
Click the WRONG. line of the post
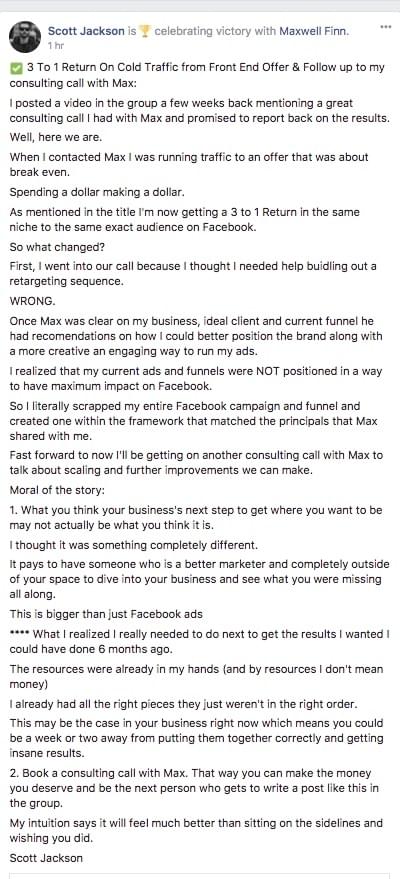[32, 300]
